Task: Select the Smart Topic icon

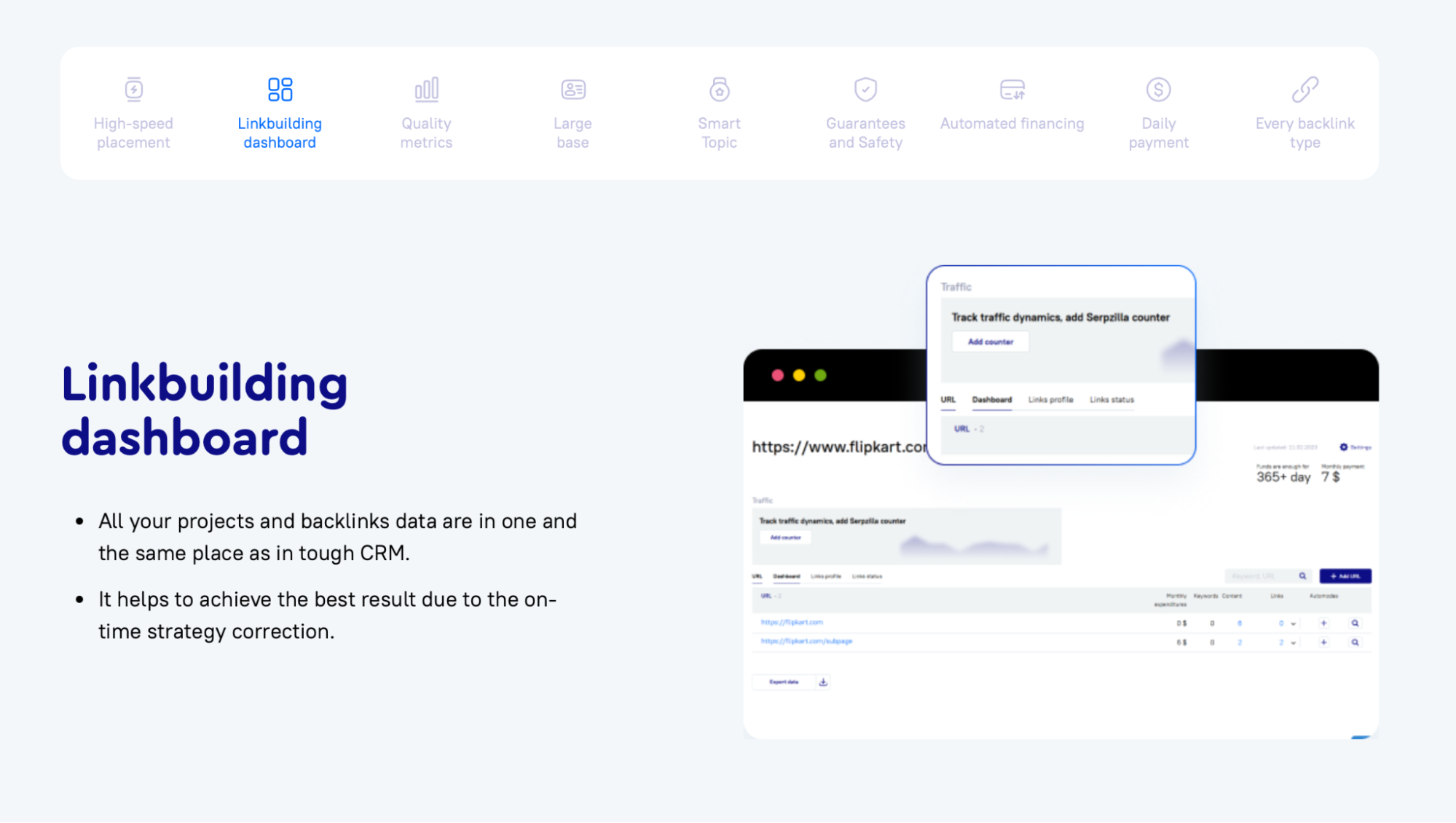Action: (x=719, y=89)
